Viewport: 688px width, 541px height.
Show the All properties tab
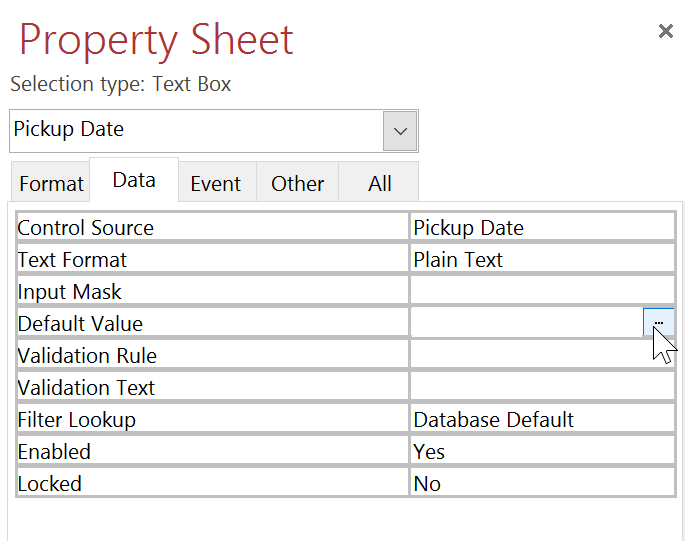[379, 183]
